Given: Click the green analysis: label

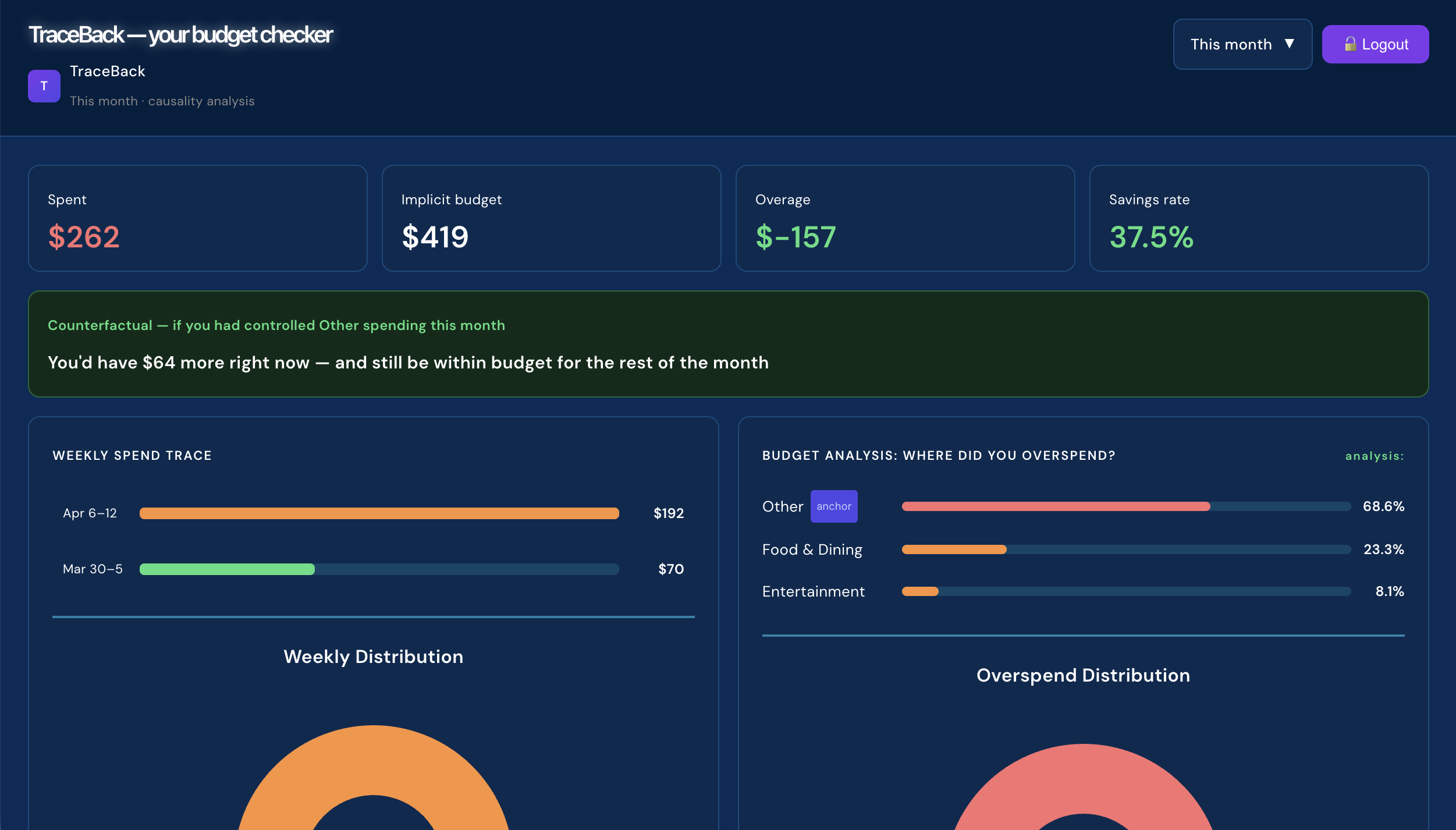Looking at the screenshot, I should (x=1375, y=456).
